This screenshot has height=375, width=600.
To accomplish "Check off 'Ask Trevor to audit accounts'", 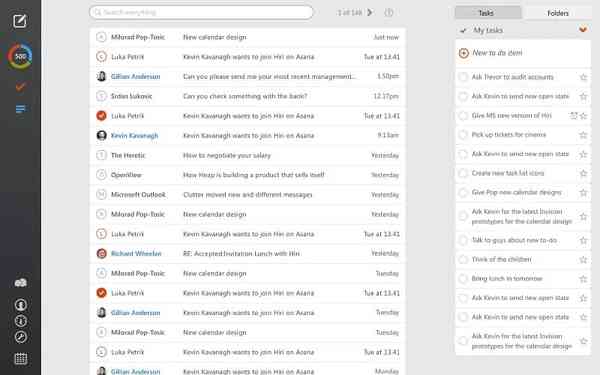I will (463, 77).
